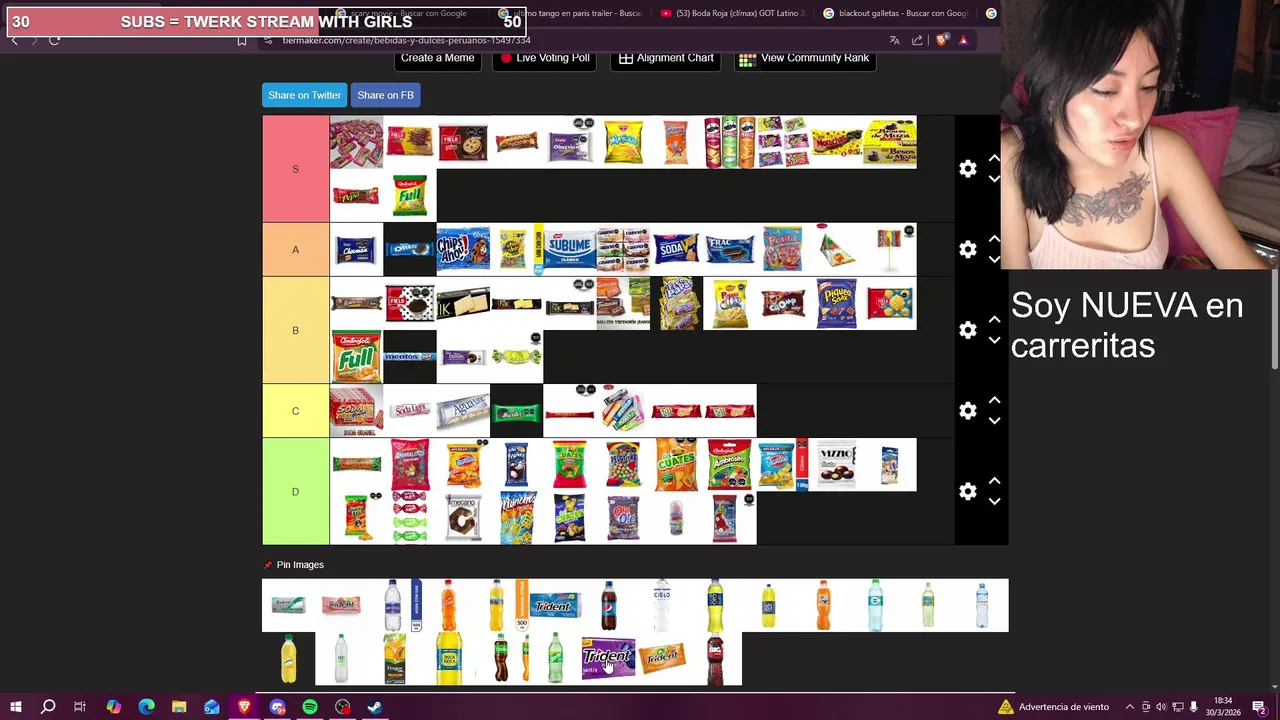The image size is (1280, 720).
Task: Move tier A row up
Action: point(994,239)
